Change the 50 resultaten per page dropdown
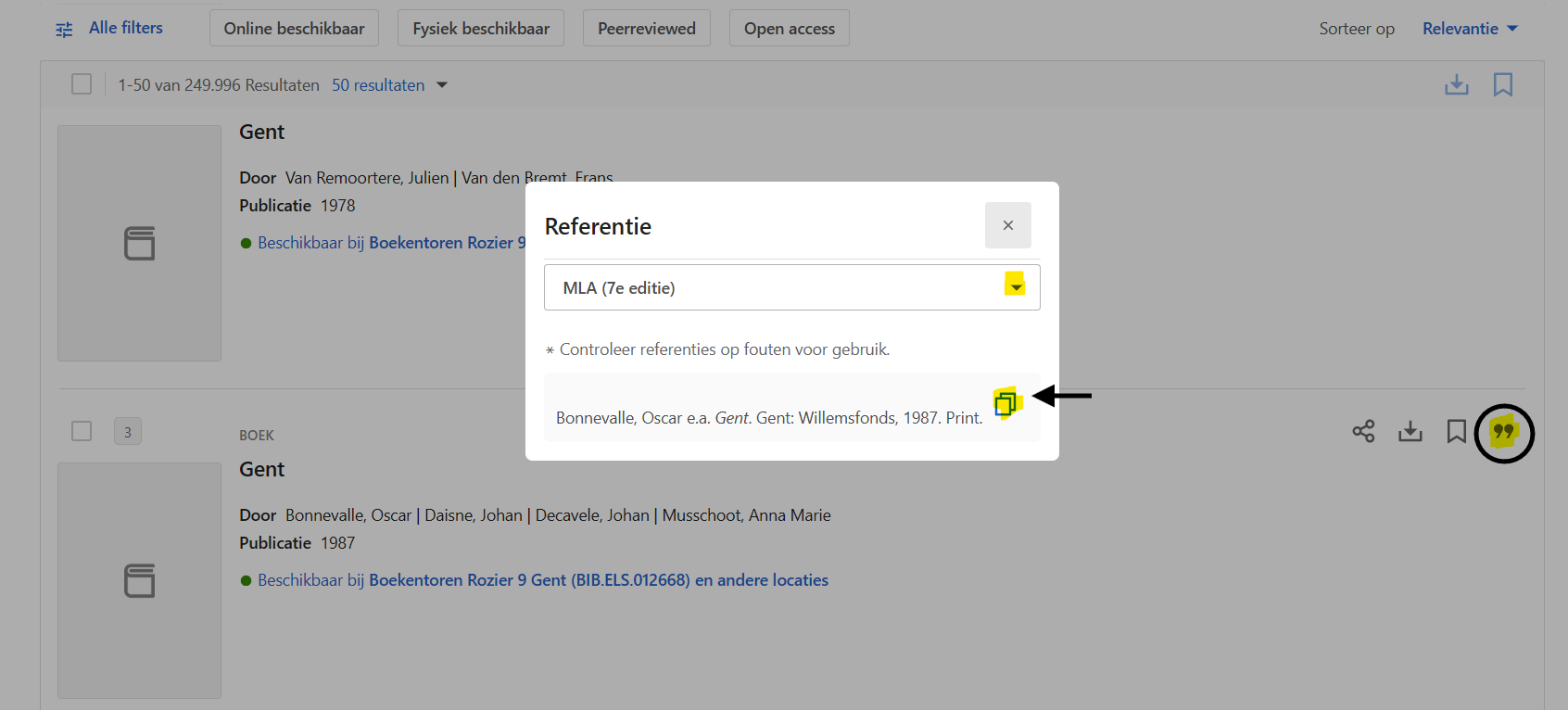 pos(389,85)
